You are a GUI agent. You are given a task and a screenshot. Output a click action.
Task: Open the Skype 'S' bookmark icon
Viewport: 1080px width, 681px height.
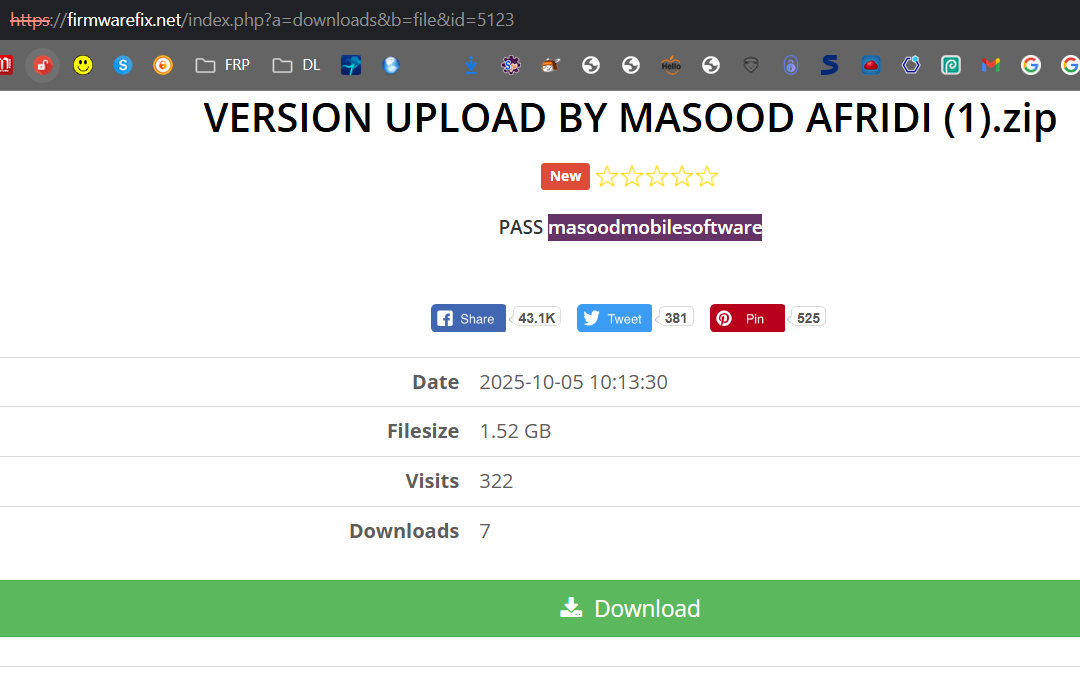123,65
